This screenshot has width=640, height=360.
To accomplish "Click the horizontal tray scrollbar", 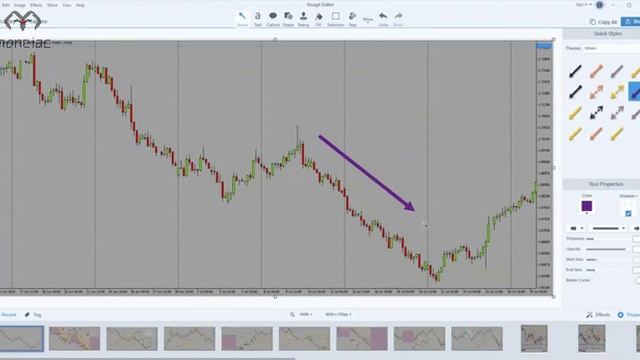I will (147, 358).
